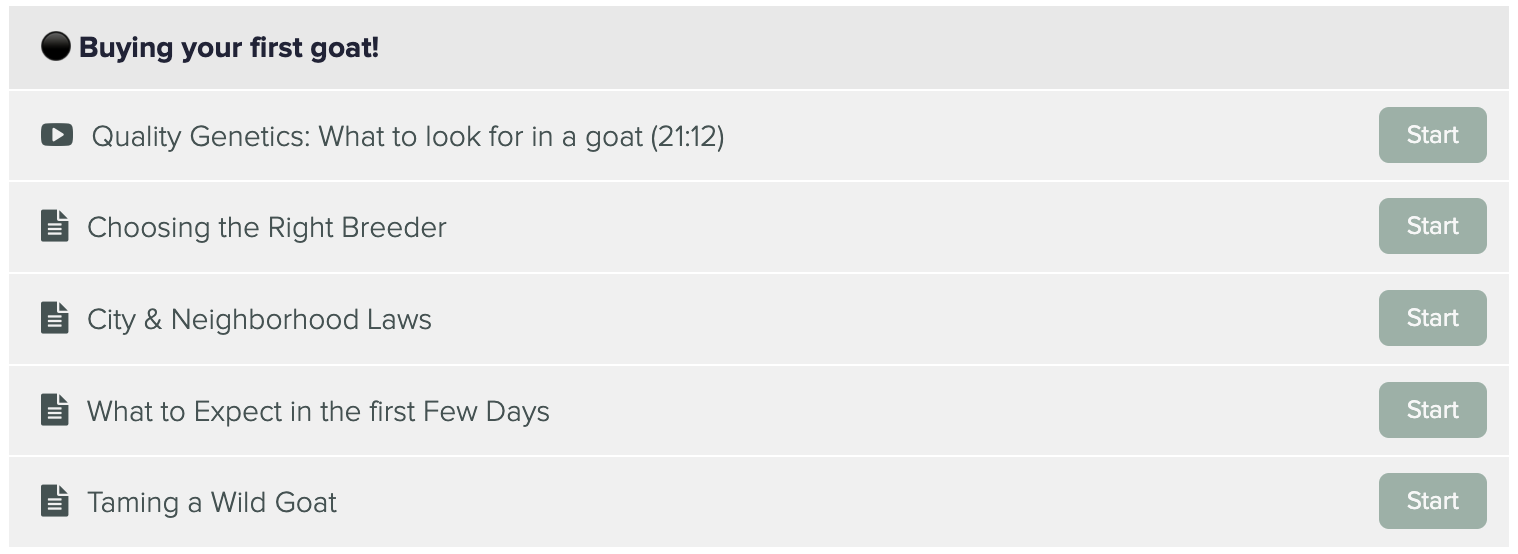Screen dimensions: 1518x554
Task: Open the Taming a Wild Goat title link
Action: (212, 502)
